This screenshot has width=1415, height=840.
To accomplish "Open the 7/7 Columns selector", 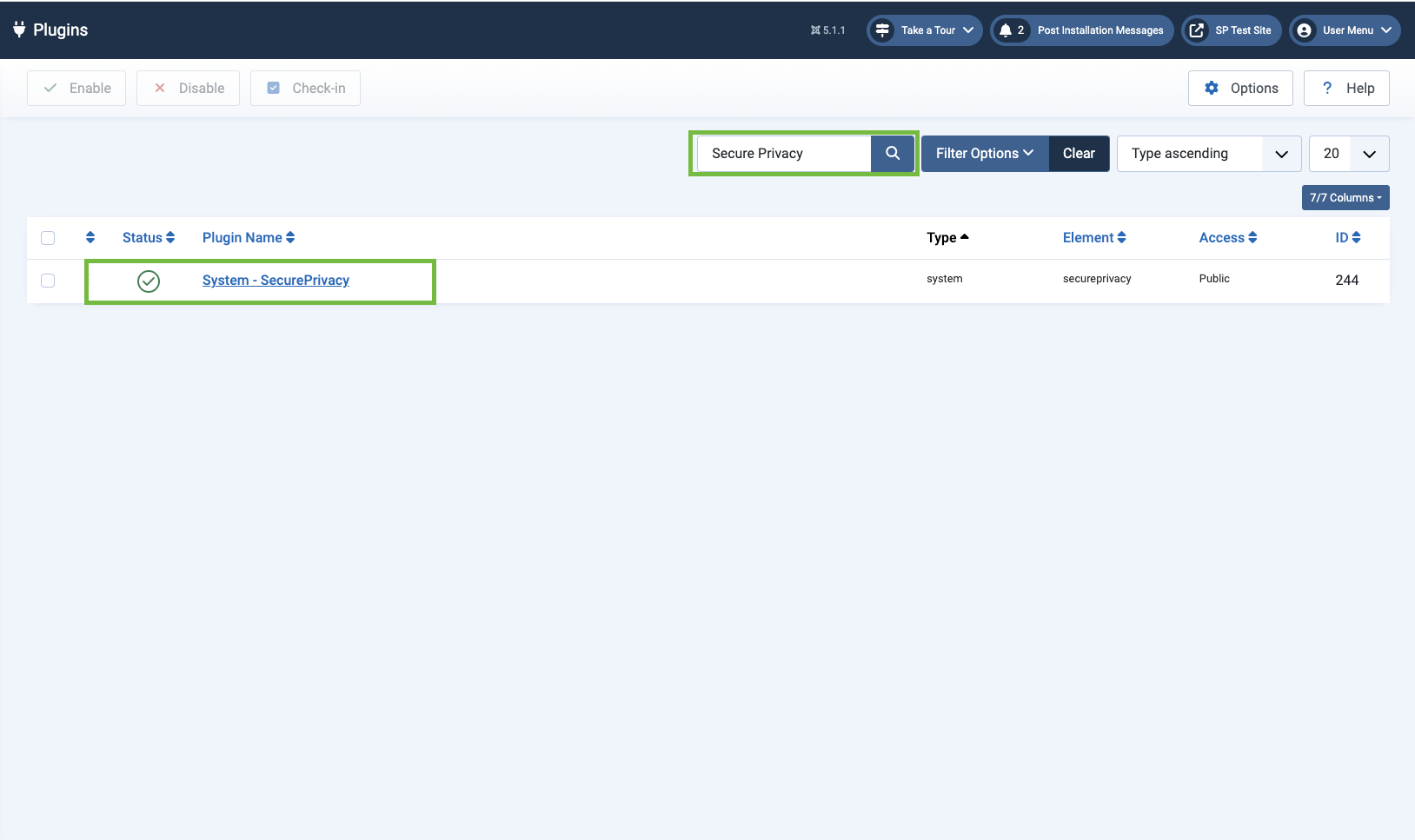I will tap(1345, 198).
